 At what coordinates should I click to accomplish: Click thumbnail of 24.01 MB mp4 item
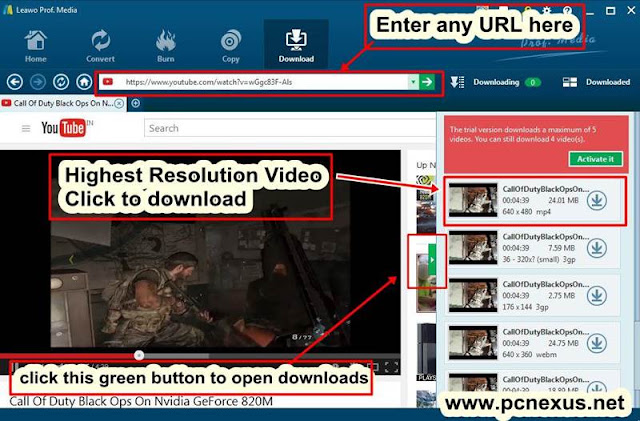coord(473,200)
